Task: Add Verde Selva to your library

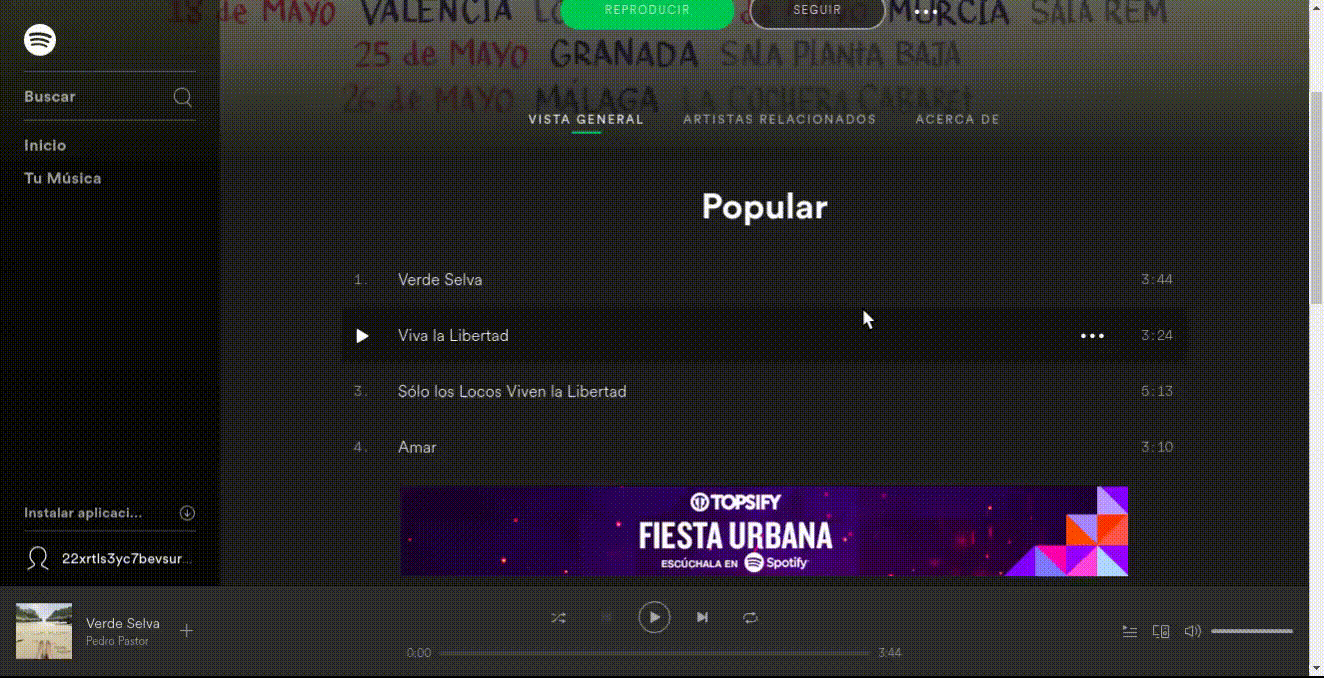Action: pos(186,630)
